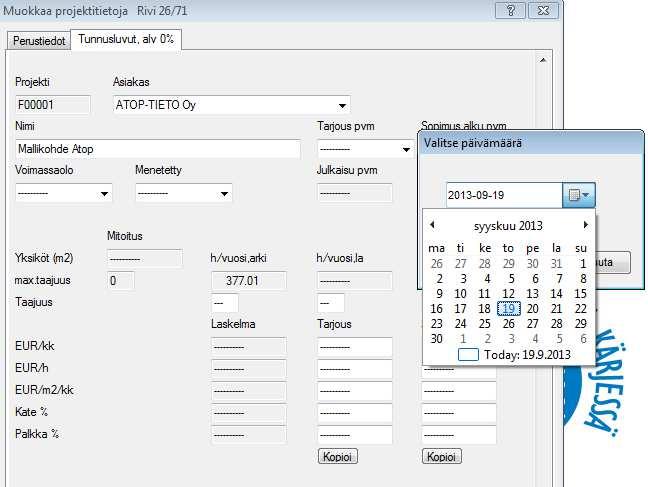Click the Taajuus la field
Image resolution: width=648 pixels, height=487 pixels.
tap(330, 303)
